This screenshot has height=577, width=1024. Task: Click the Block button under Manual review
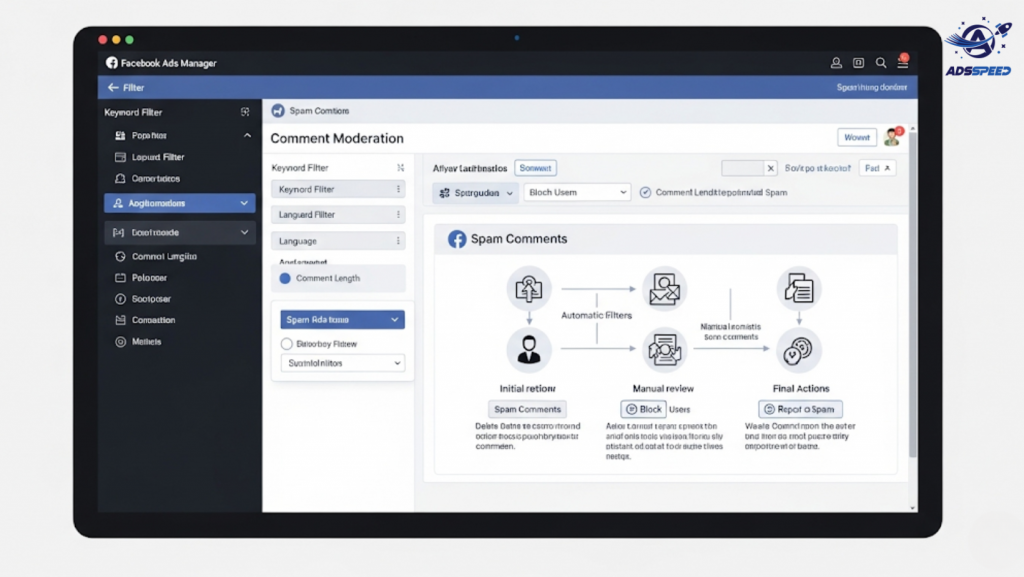(x=643, y=409)
